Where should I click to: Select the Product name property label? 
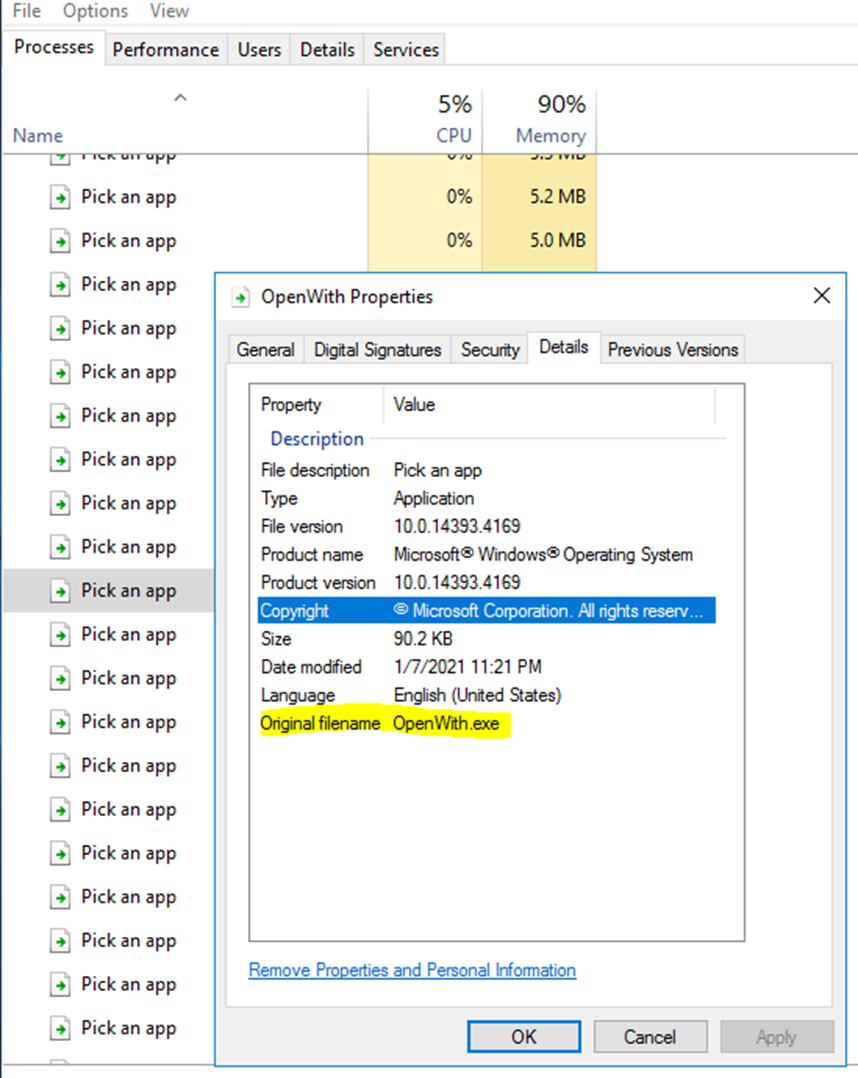pyautogui.click(x=311, y=555)
